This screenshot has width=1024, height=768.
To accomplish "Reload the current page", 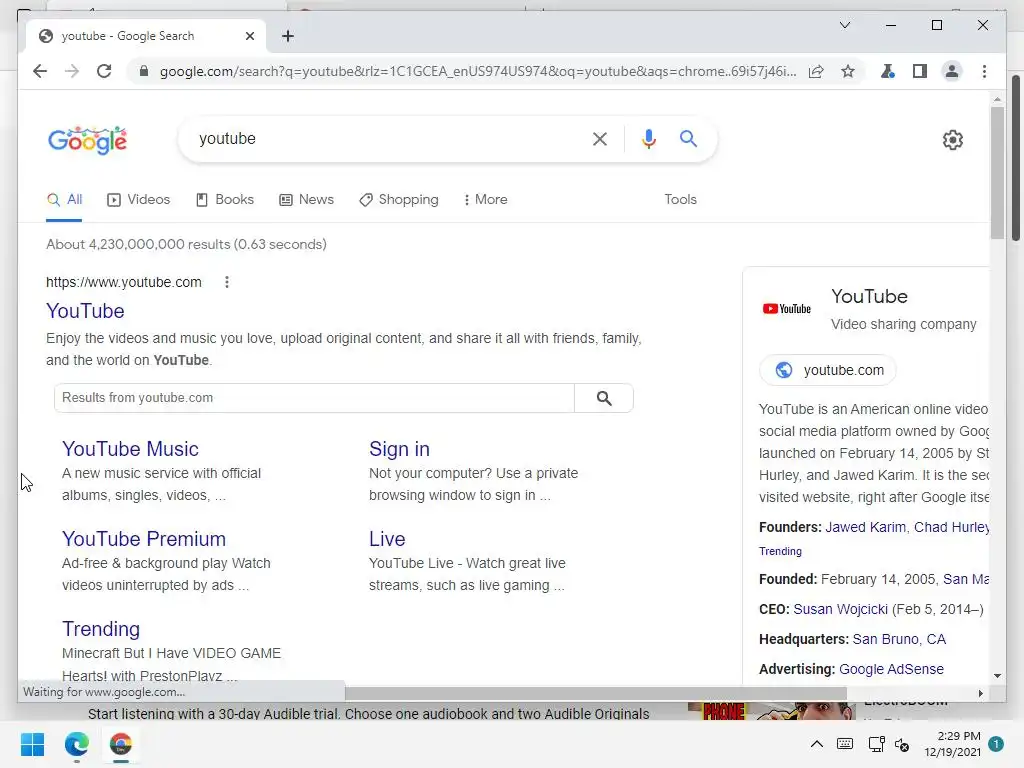I will (x=104, y=71).
